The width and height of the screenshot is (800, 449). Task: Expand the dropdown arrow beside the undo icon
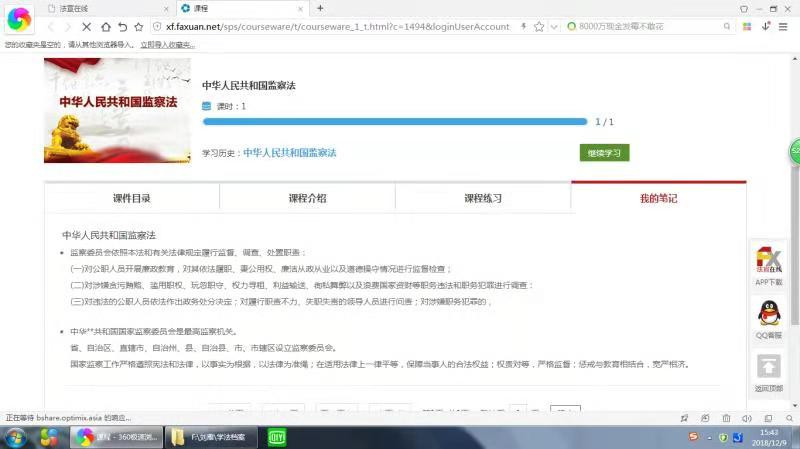(x=131, y=26)
